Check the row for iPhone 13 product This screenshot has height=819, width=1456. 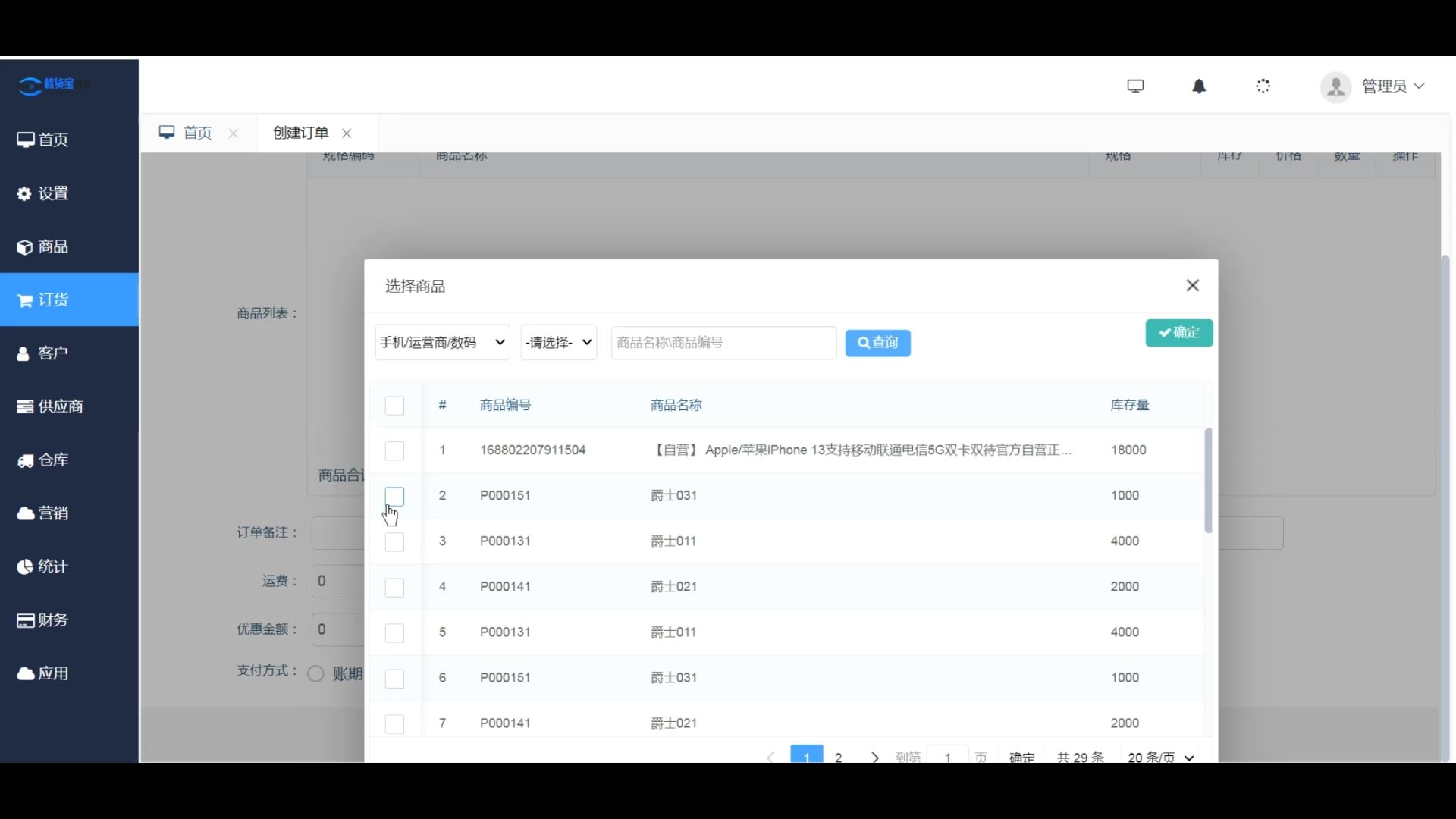click(394, 451)
